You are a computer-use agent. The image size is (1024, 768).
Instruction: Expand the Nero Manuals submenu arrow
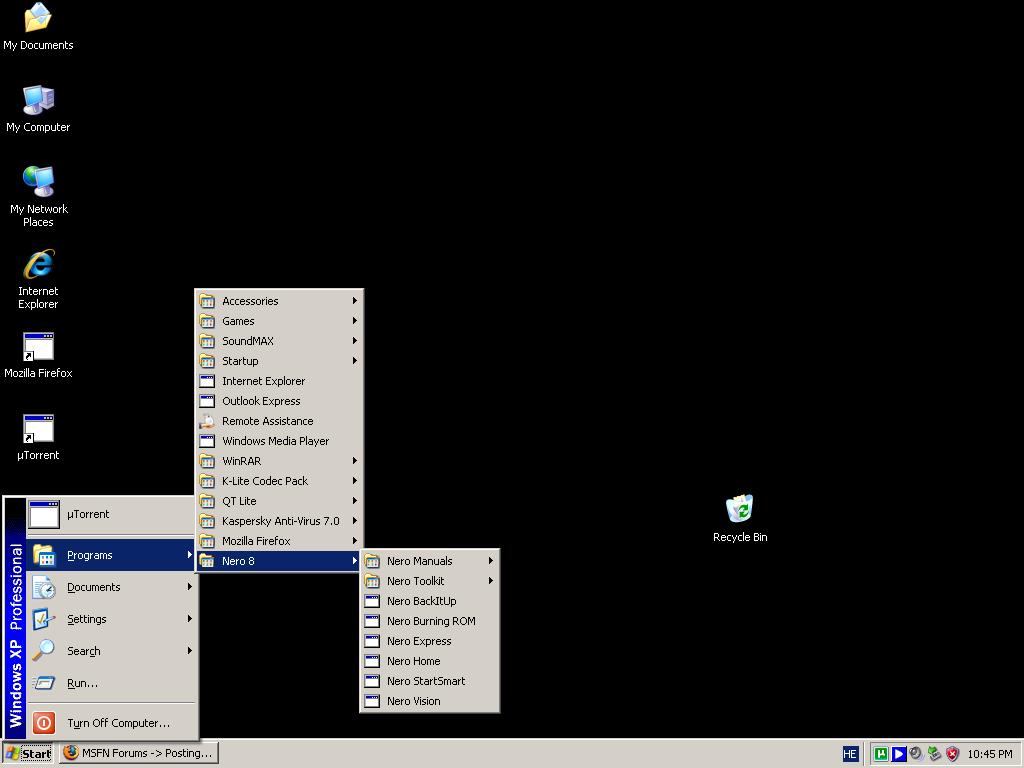pyautogui.click(x=490, y=561)
